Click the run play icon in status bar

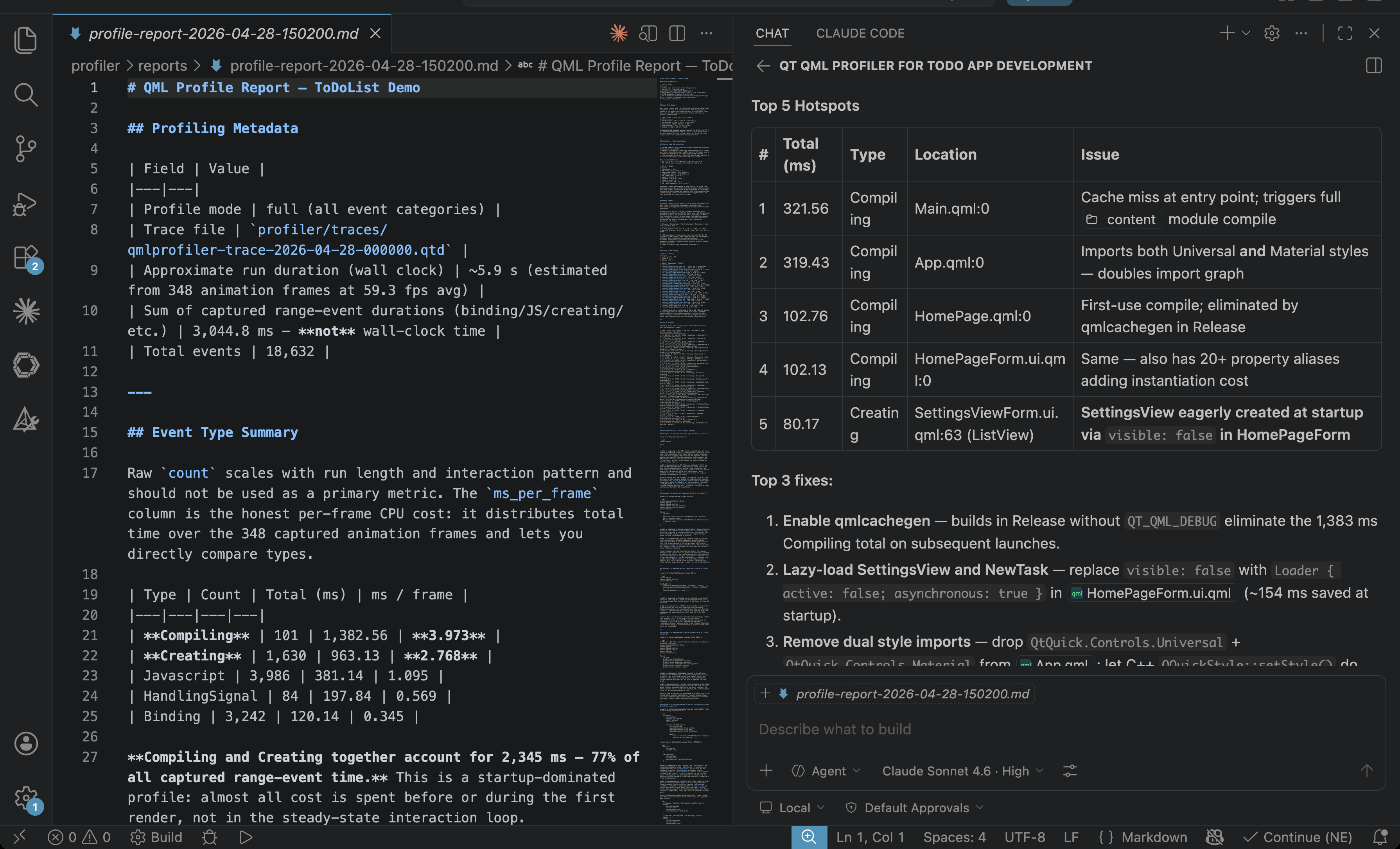[x=246, y=837]
